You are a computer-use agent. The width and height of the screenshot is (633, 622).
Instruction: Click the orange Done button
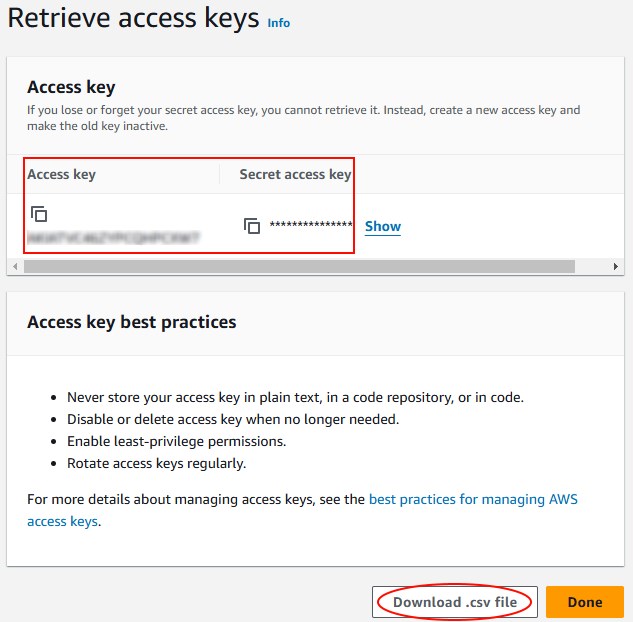[585, 602]
